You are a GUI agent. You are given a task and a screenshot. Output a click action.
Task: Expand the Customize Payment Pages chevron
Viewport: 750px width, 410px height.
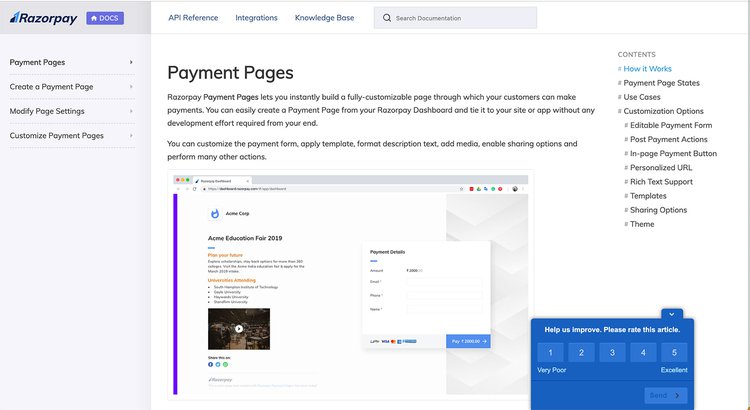[131, 135]
